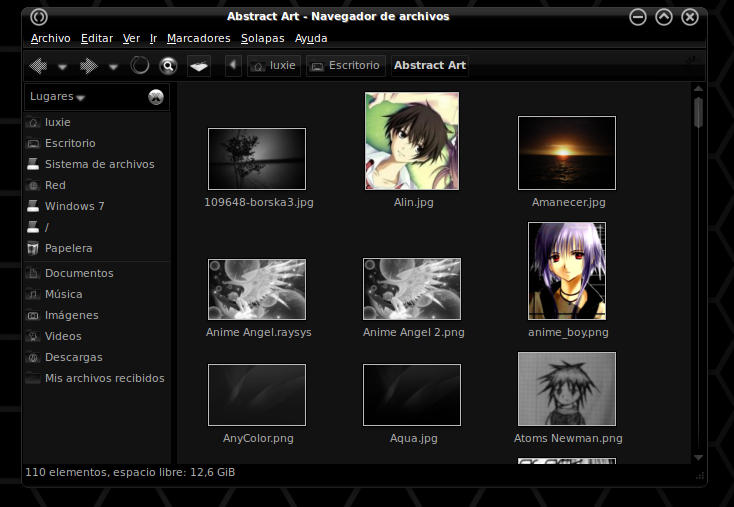Click the reload circle icon in the toolbar
This screenshot has height=507, width=734.
[x=139, y=65]
